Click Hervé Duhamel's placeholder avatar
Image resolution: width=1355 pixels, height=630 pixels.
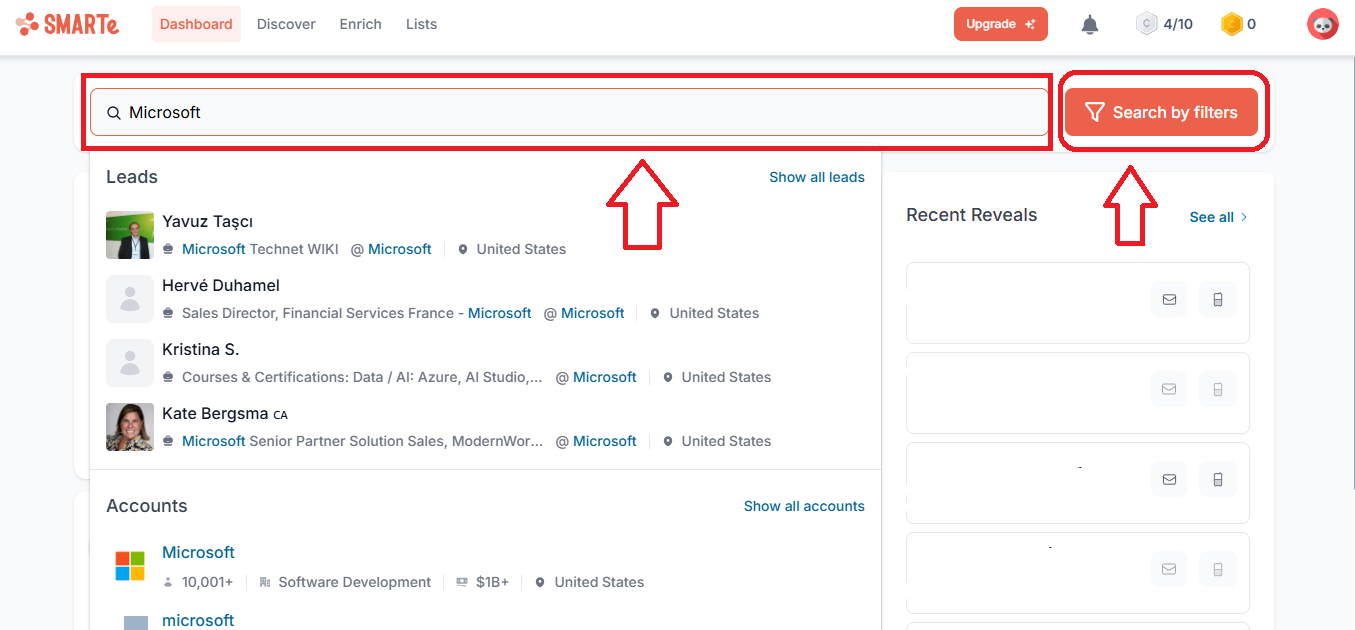(130, 299)
